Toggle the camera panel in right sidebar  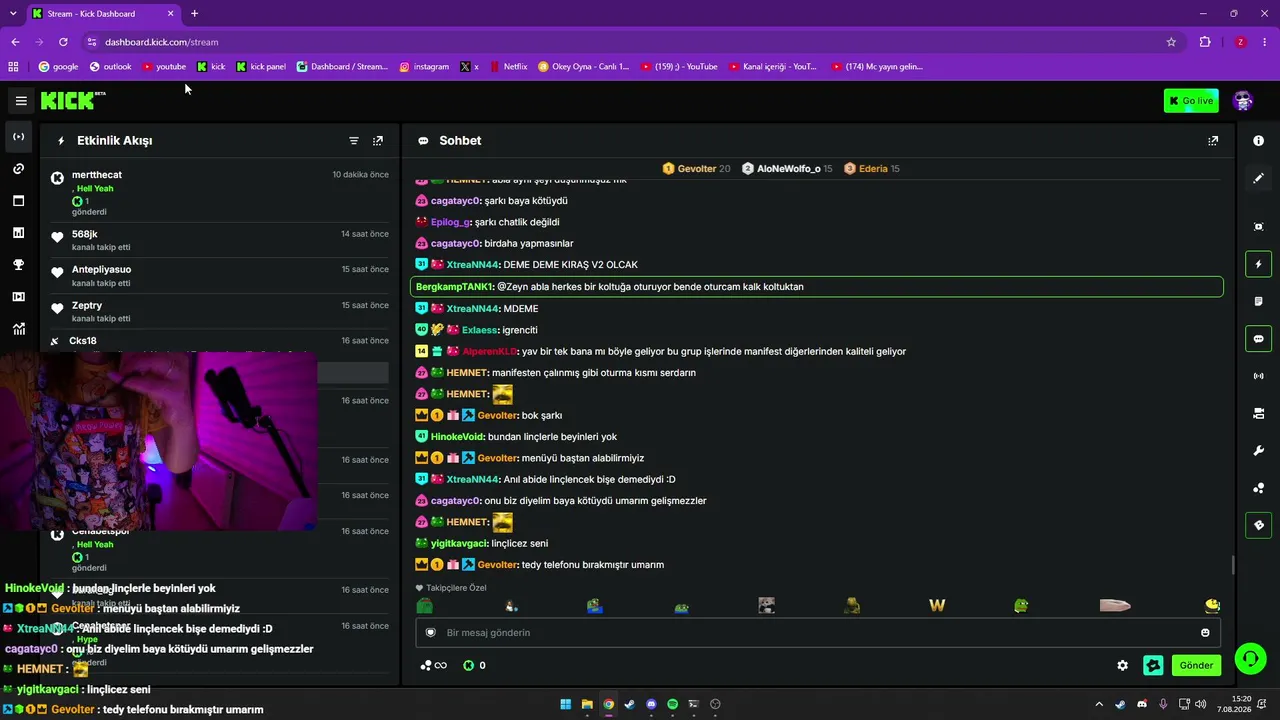point(1258,413)
